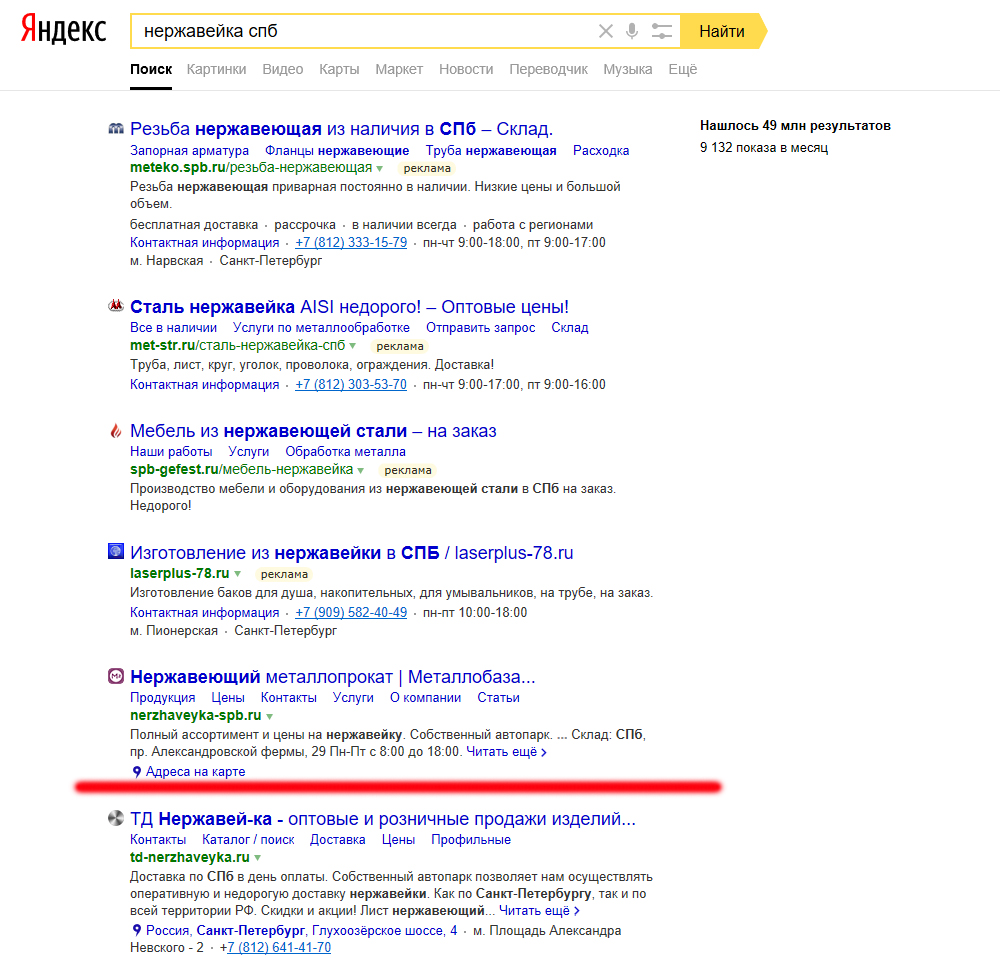Open the Статьи sitelink

point(498,698)
